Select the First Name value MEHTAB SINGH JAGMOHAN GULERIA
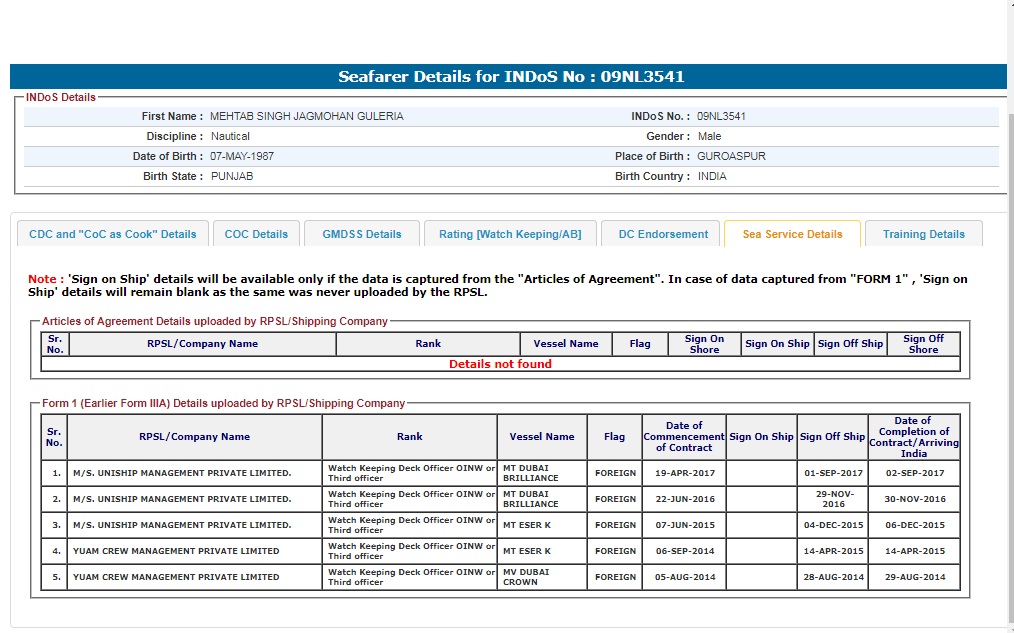This screenshot has width=1014, height=633. click(306, 116)
